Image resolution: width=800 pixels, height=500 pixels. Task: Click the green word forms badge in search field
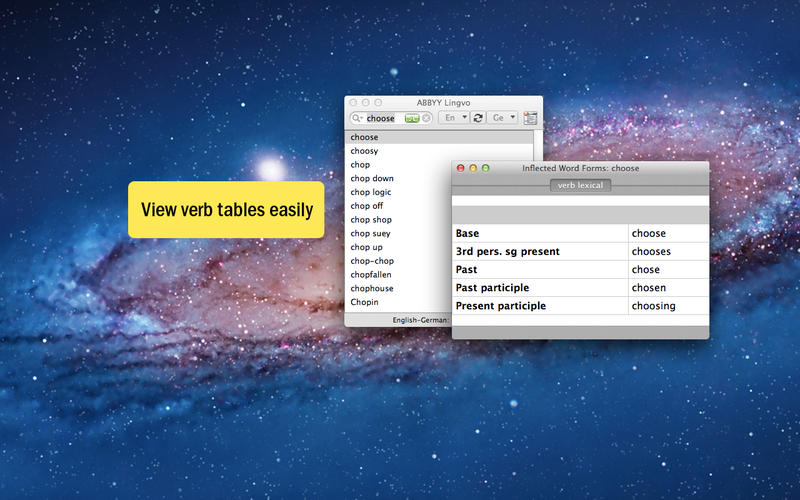coord(412,118)
